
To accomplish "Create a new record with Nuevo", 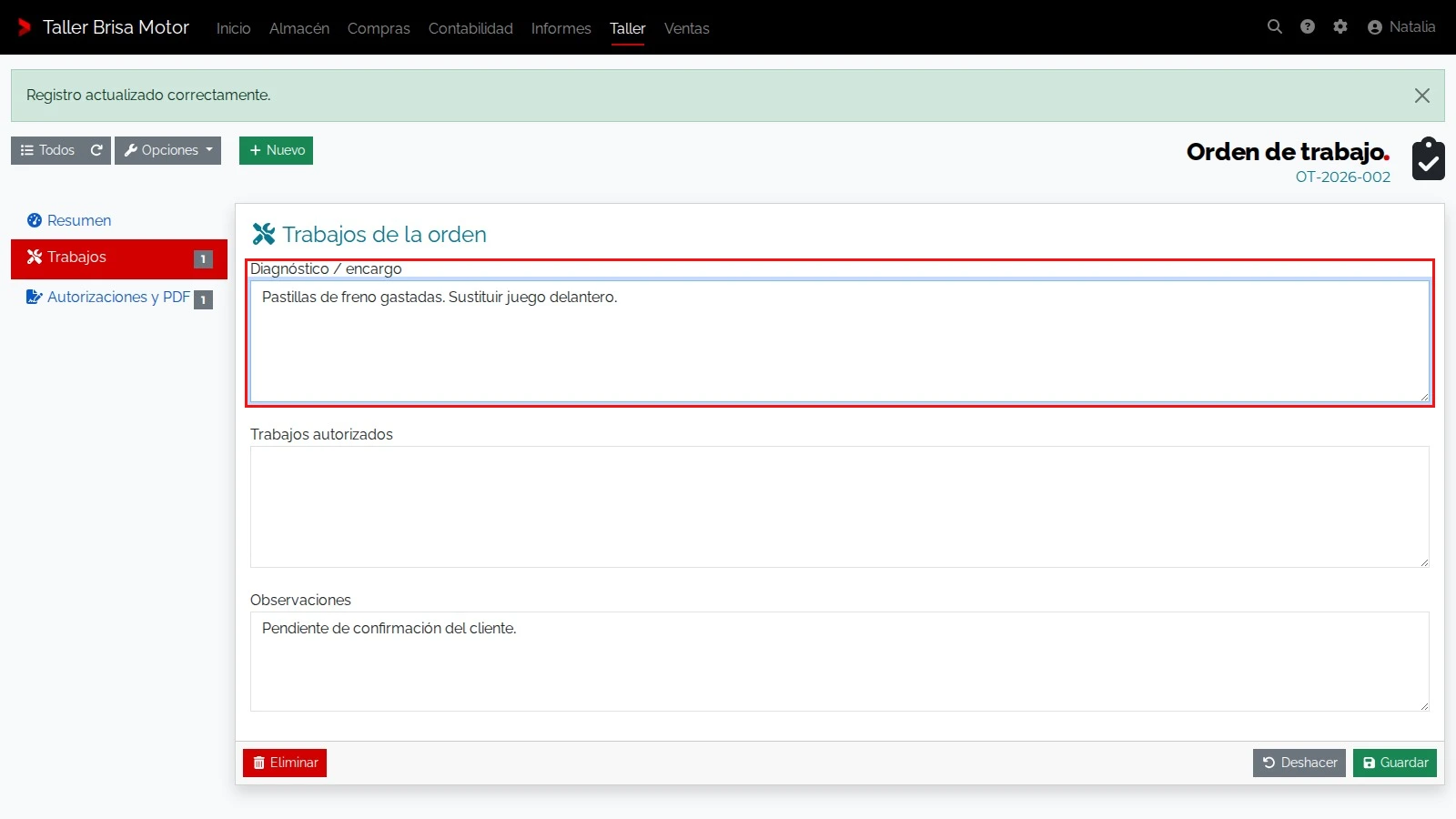I will [276, 150].
